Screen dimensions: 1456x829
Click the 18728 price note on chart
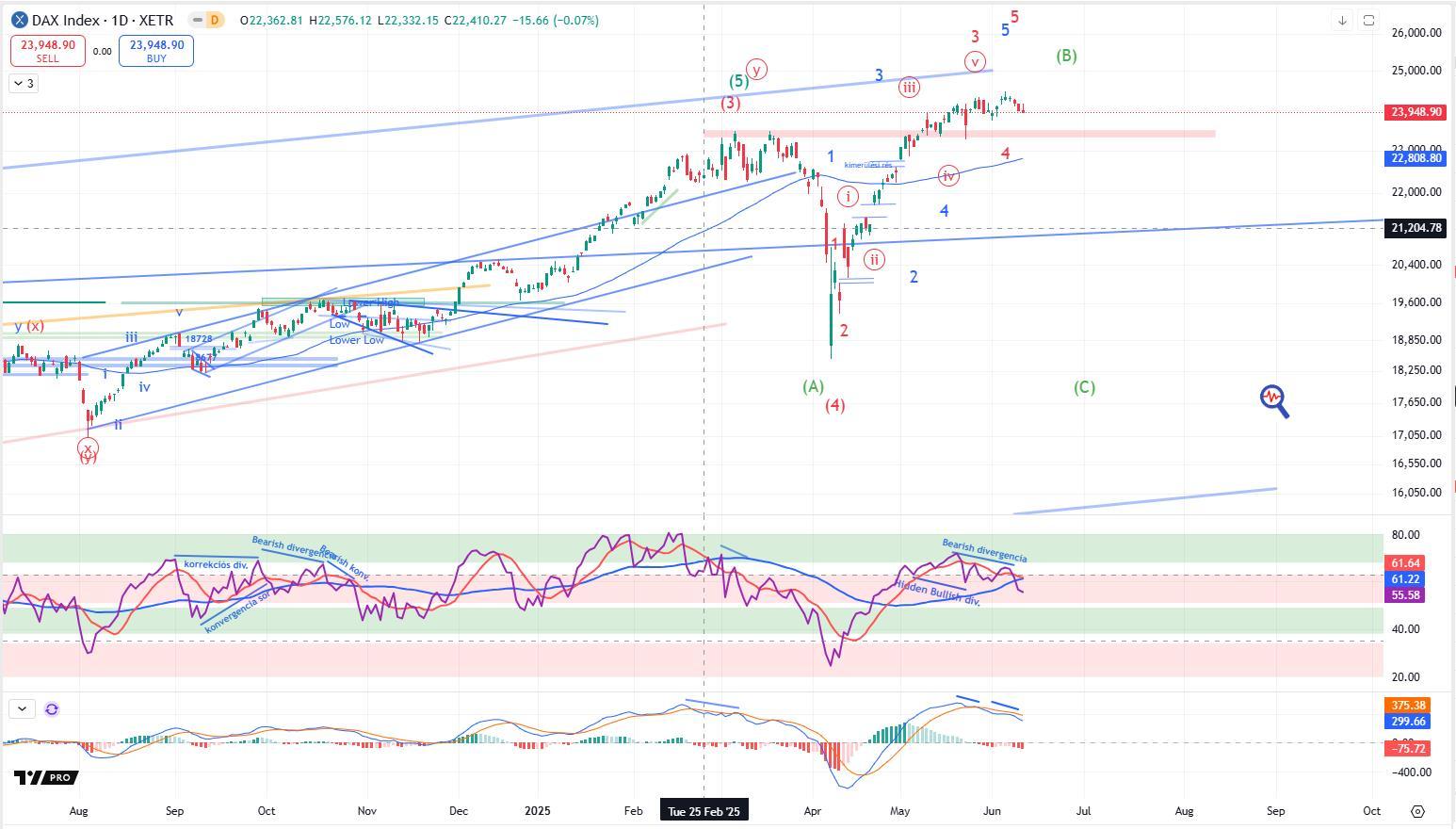tap(199, 338)
